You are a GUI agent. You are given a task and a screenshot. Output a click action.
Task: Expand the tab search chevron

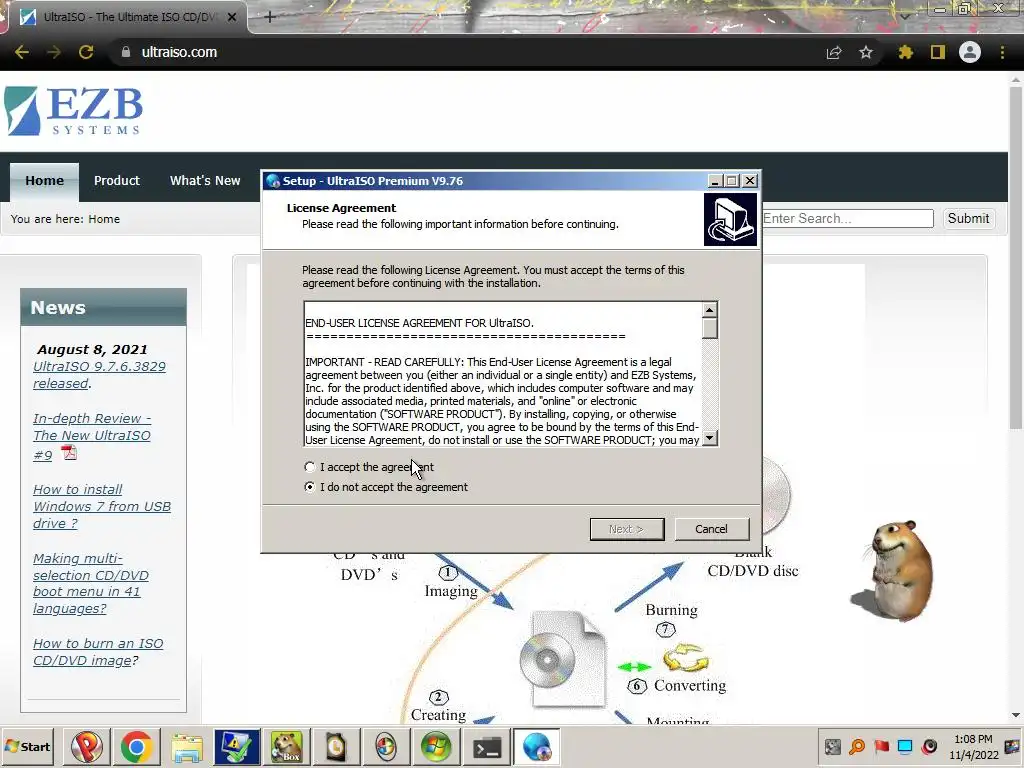(905, 15)
